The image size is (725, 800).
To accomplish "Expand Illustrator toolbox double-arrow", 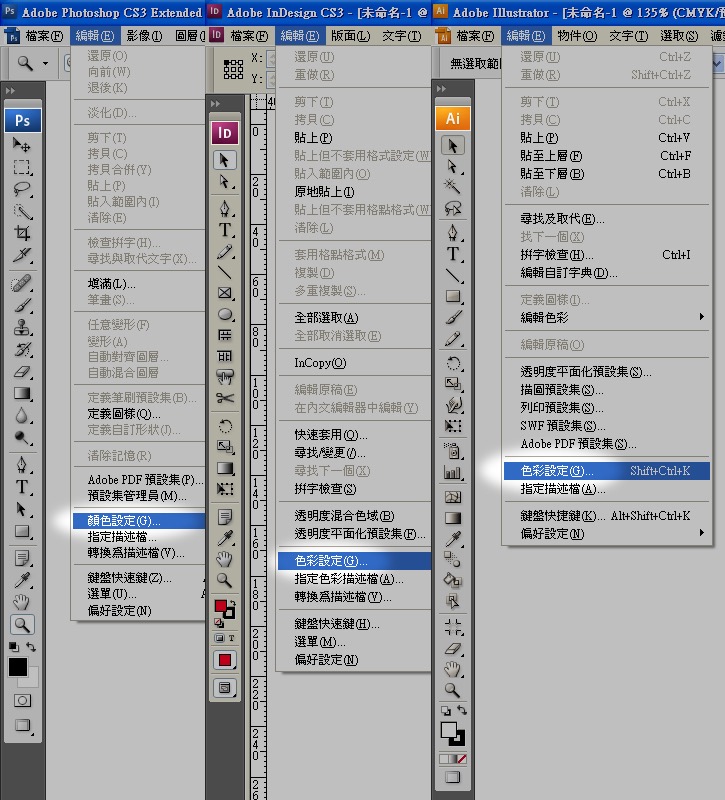I will pyautogui.click(x=441, y=88).
